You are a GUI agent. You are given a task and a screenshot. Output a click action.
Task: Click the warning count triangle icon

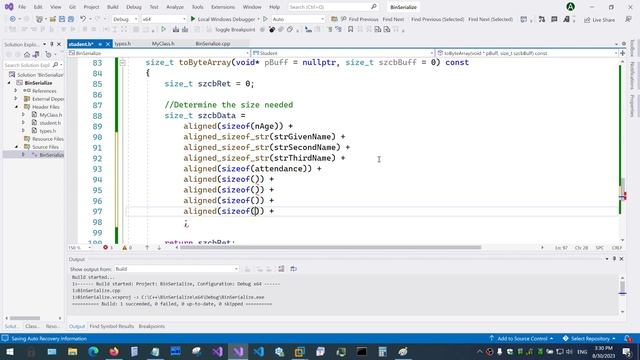[x=125, y=247]
